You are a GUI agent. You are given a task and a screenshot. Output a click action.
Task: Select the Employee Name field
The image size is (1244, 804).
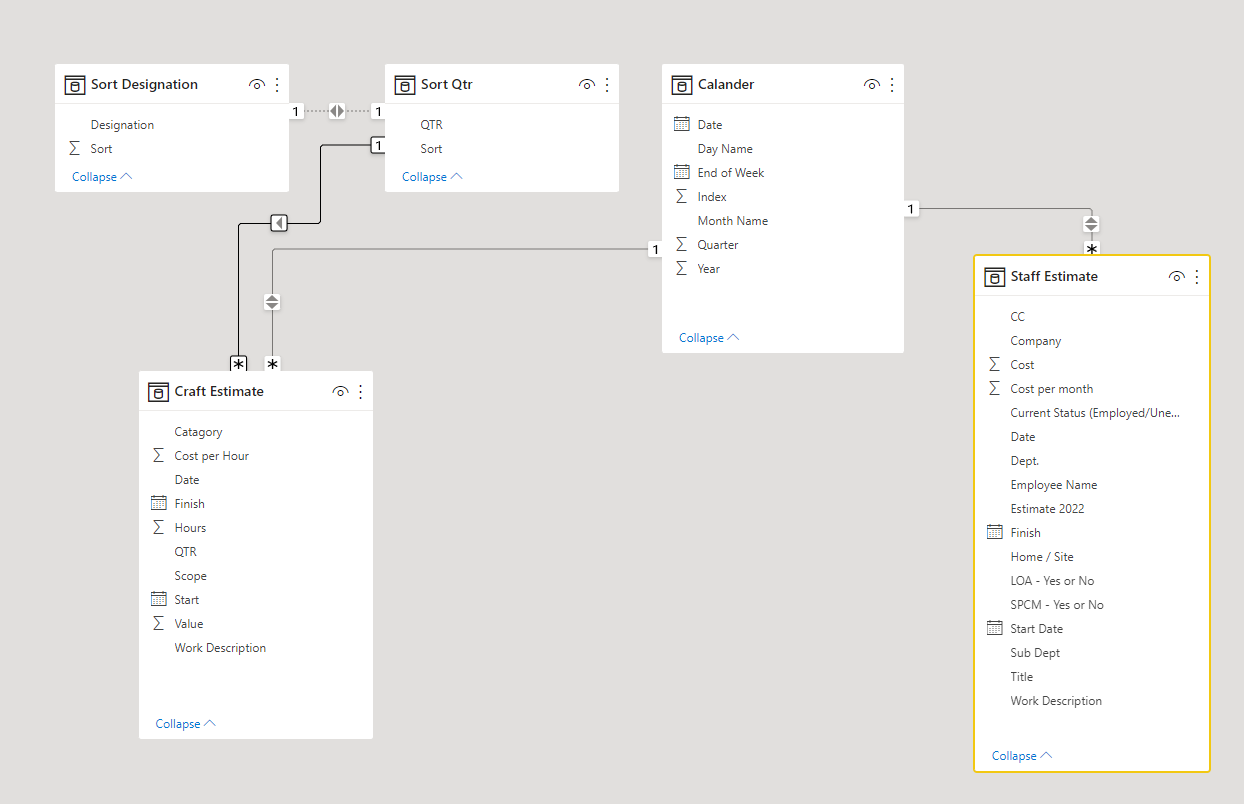coord(1053,485)
